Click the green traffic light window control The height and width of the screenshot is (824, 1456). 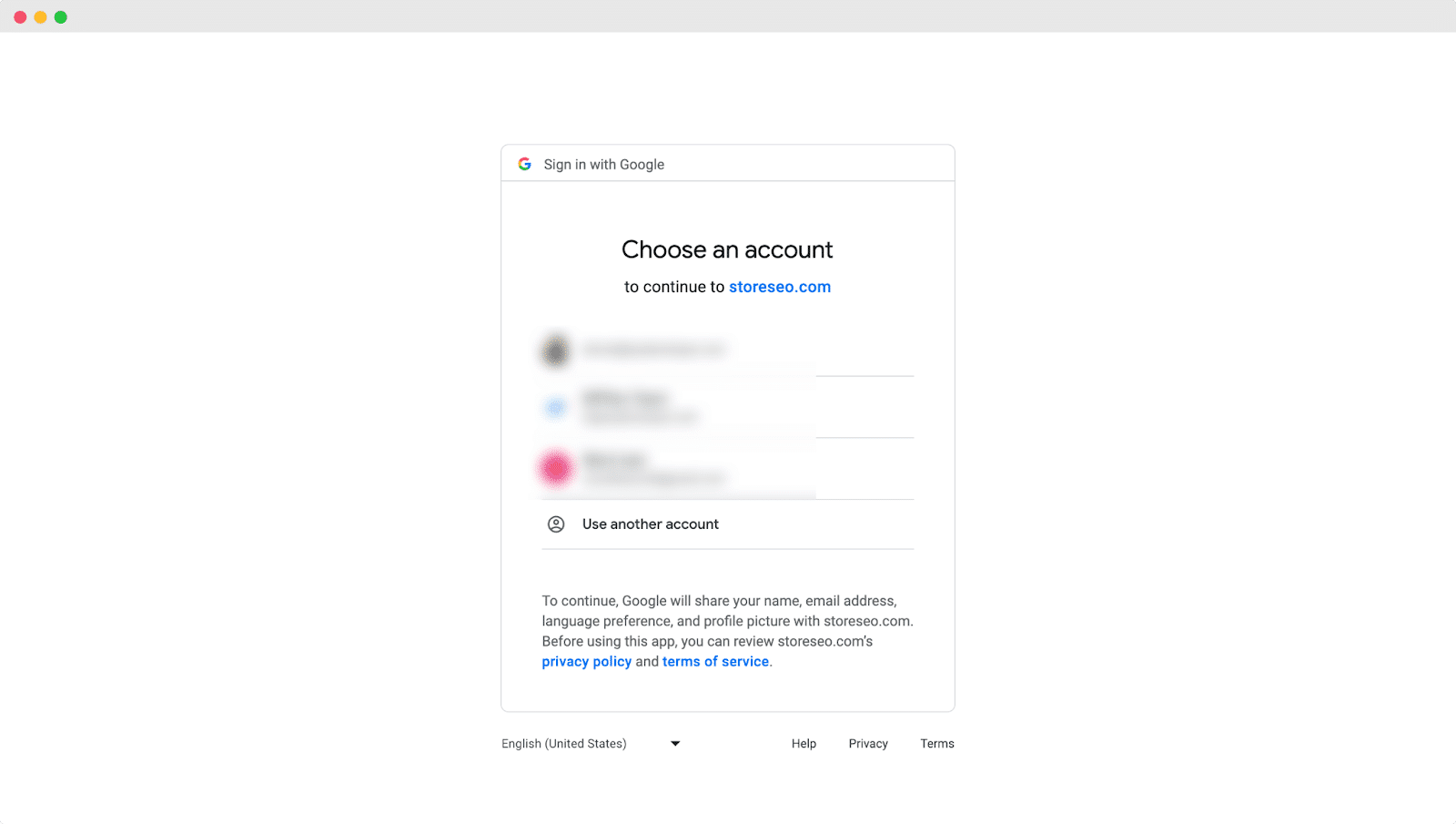pyautogui.click(x=61, y=16)
